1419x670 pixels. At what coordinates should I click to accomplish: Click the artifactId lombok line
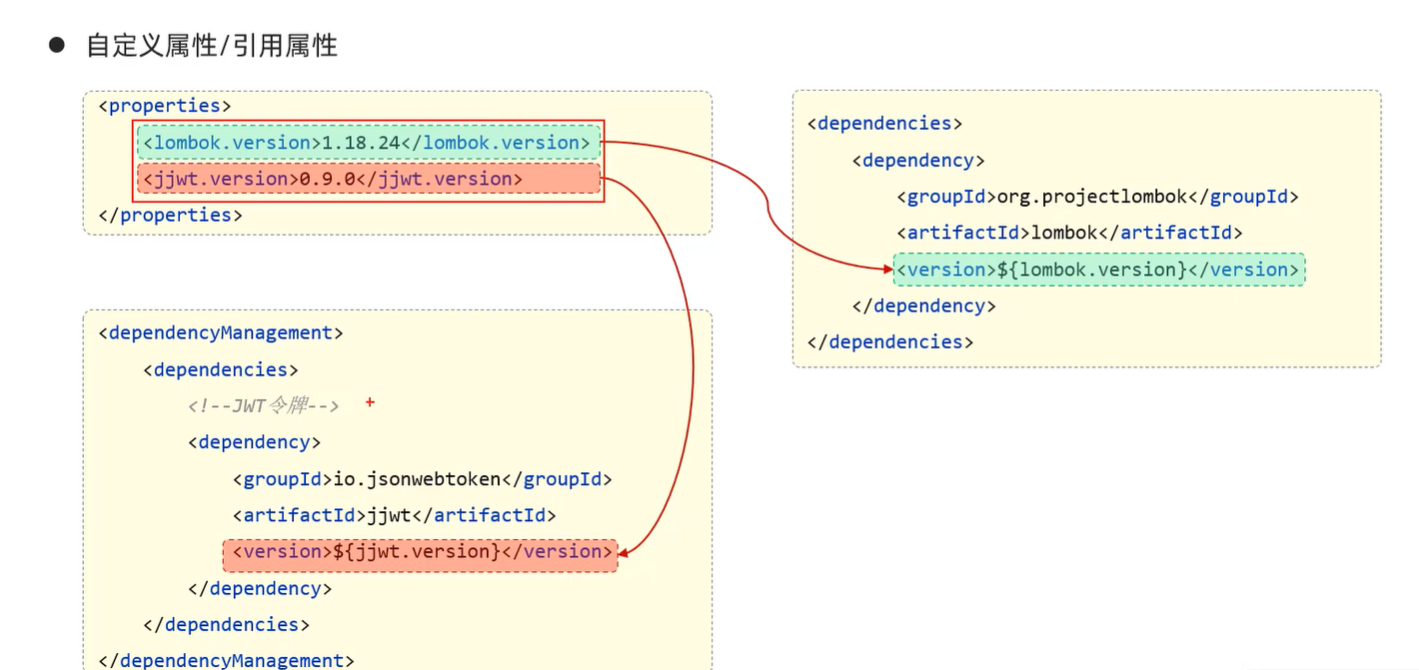(x=1069, y=233)
